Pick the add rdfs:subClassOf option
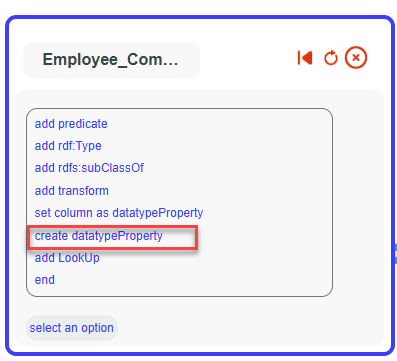397x361 pixels. point(89,168)
